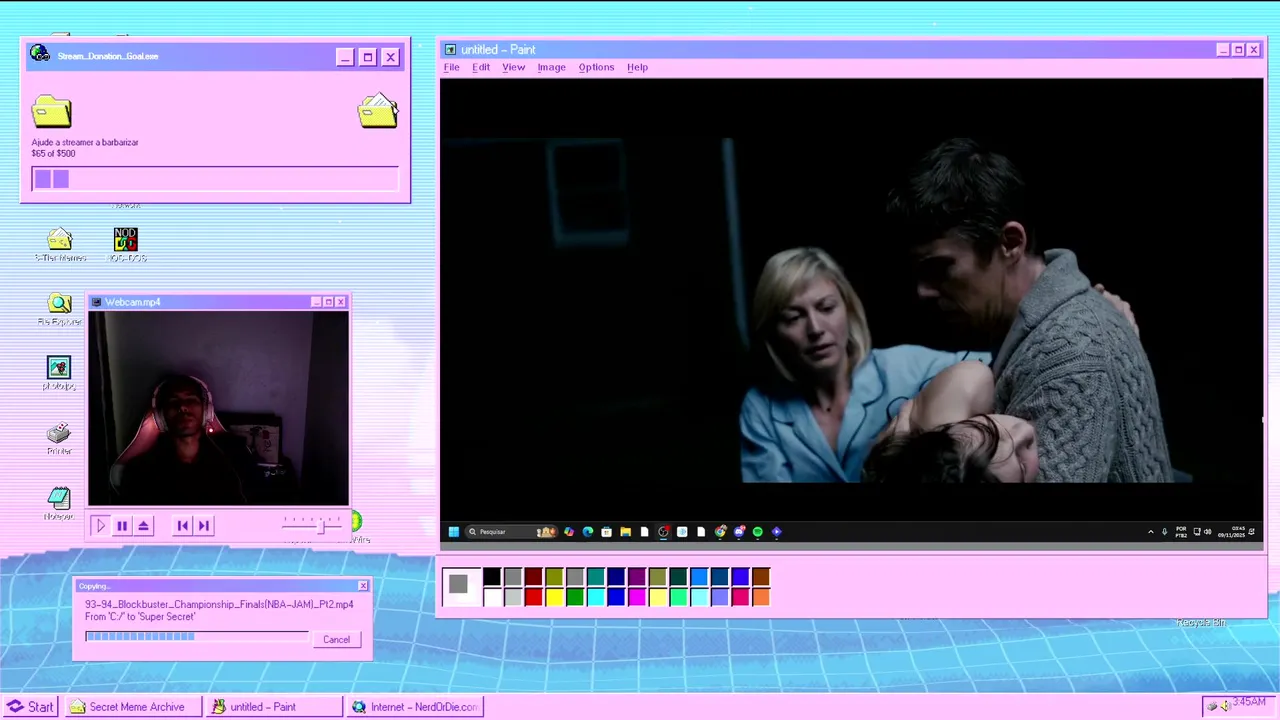The width and height of the screenshot is (1280, 720).
Task: Open the S-Tier Memes desktop folder
Action: (60, 245)
